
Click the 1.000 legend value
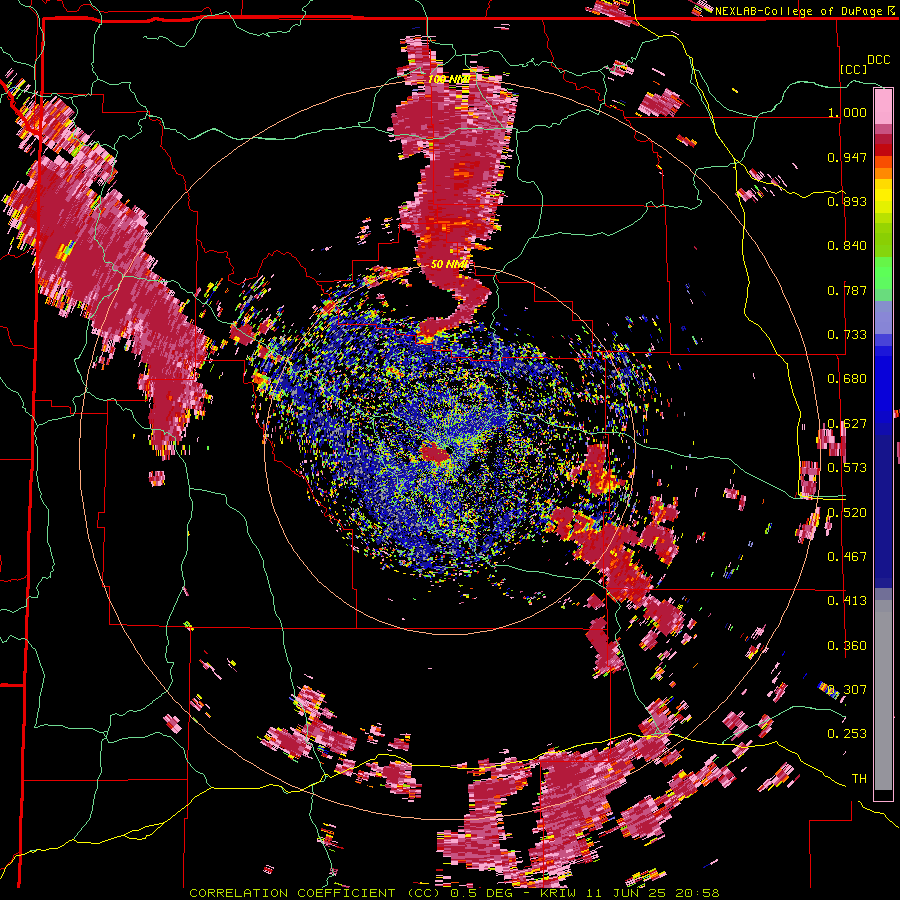pyautogui.click(x=847, y=112)
